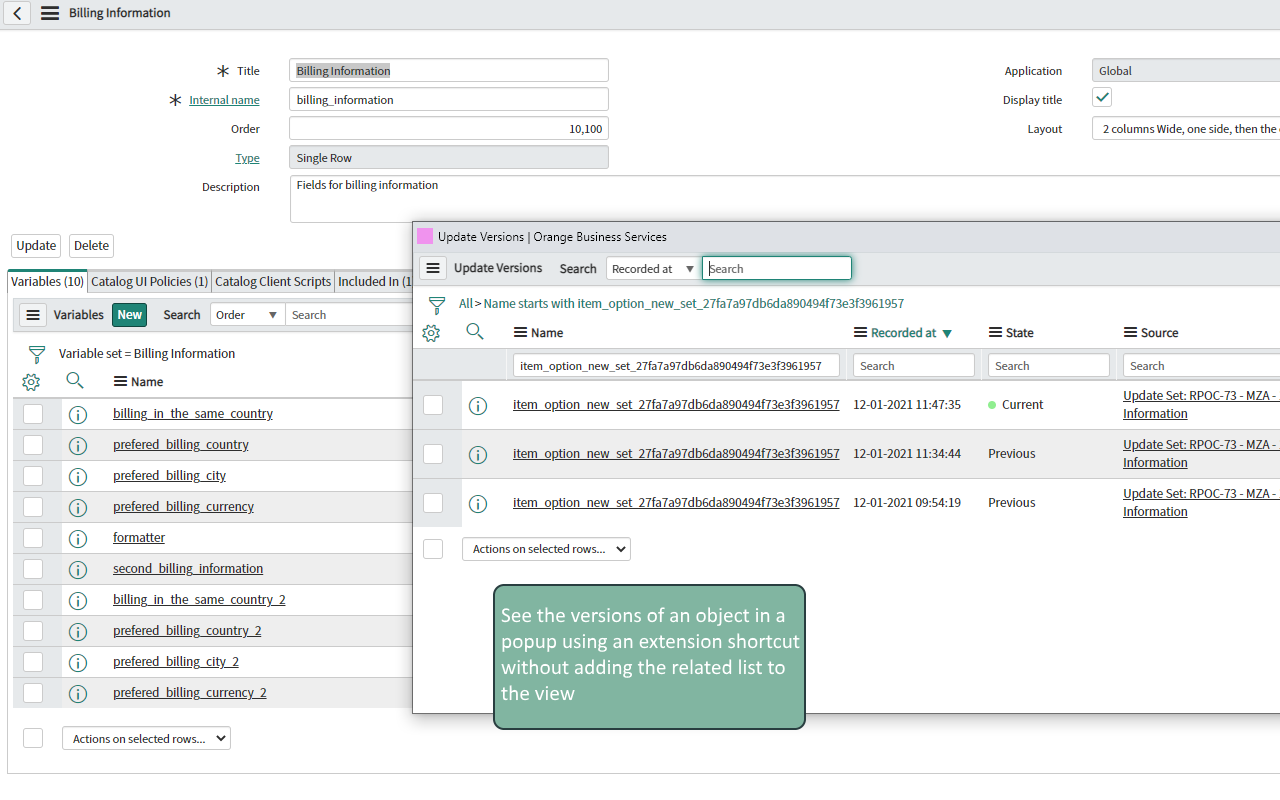Switch to the Catalog UI Policies tab

click(x=149, y=281)
